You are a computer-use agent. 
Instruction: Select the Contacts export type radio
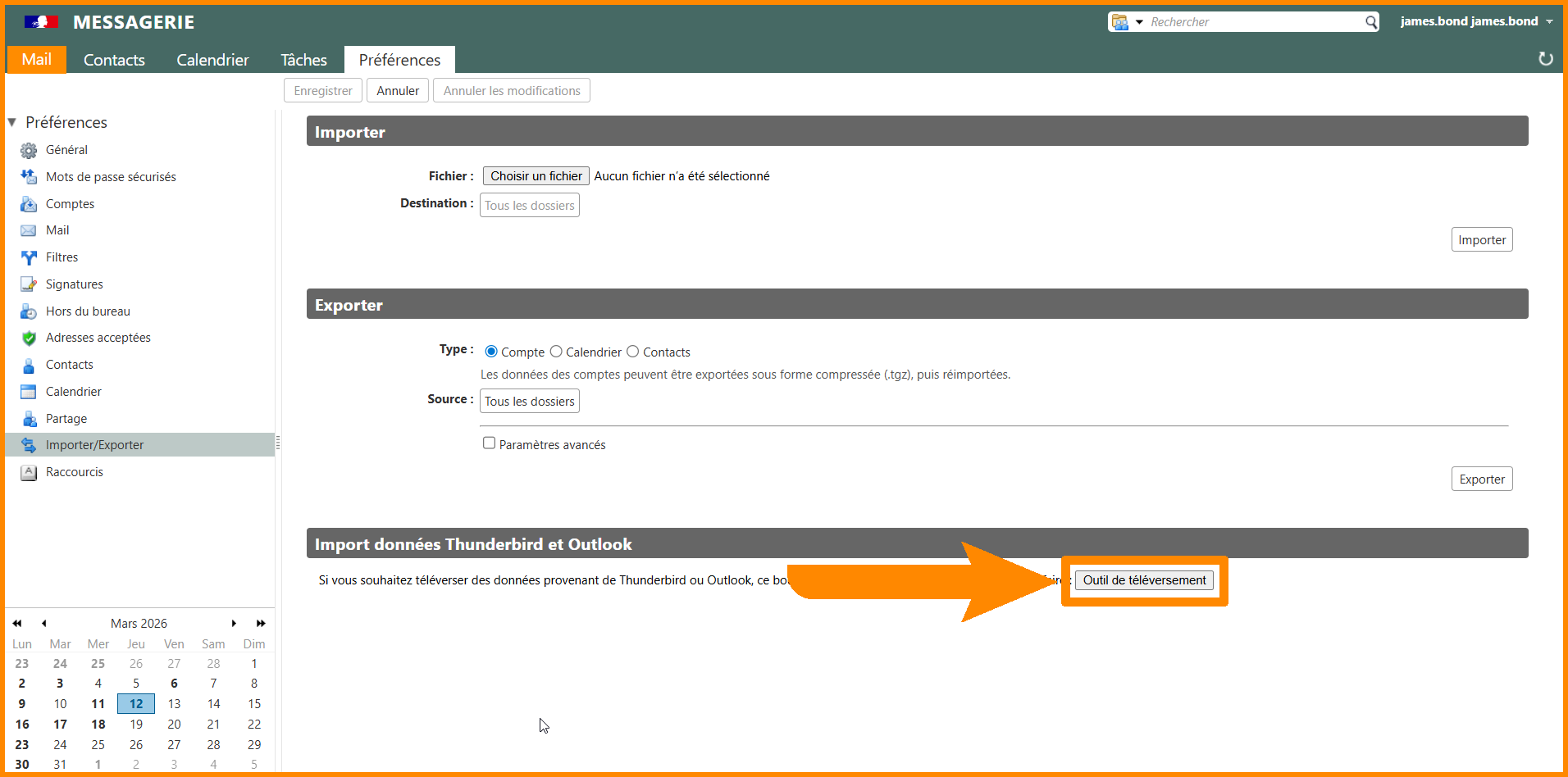633,352
